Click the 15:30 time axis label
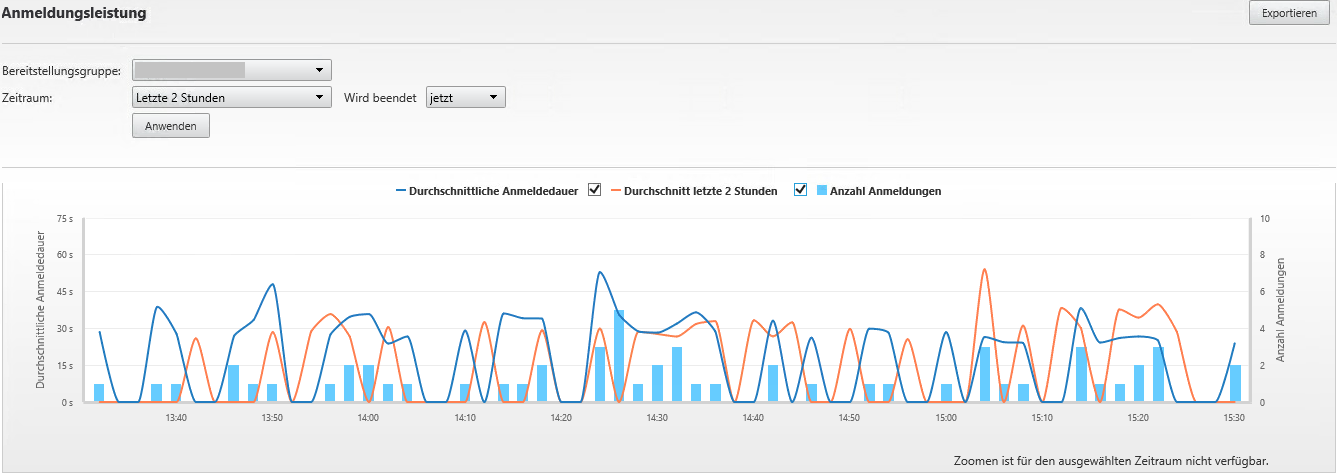 [1234, 418]
